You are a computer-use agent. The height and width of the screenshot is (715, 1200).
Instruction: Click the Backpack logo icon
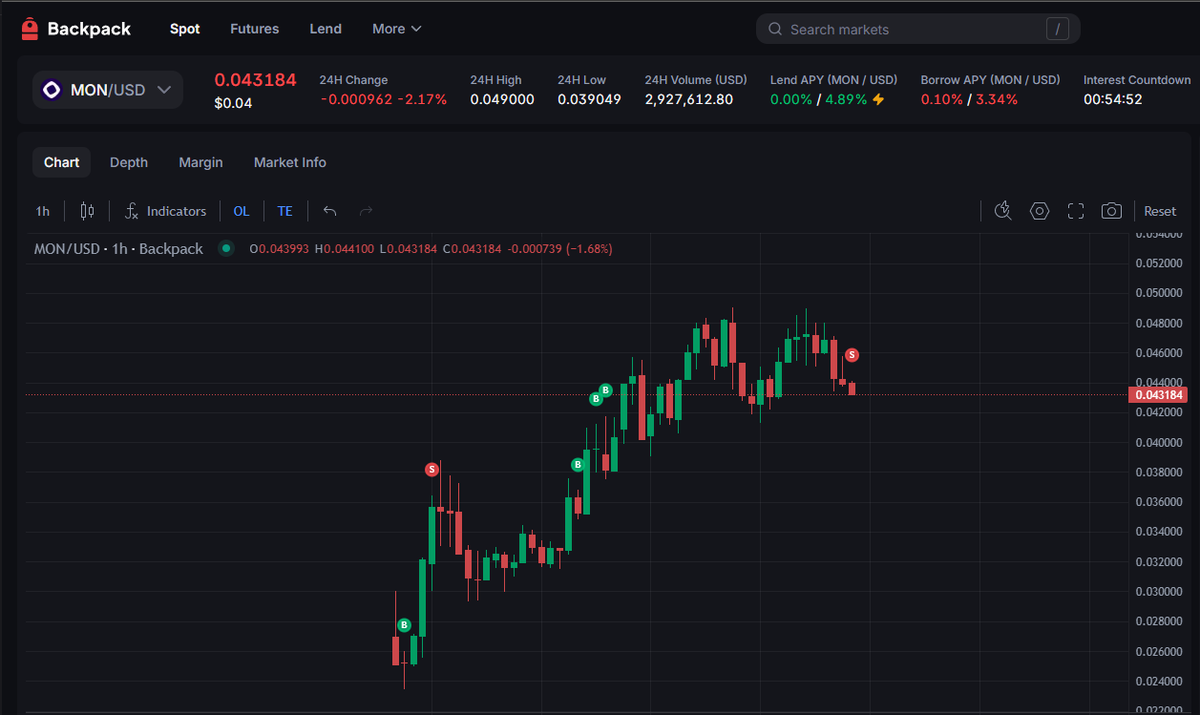click(x=31, y=29)
